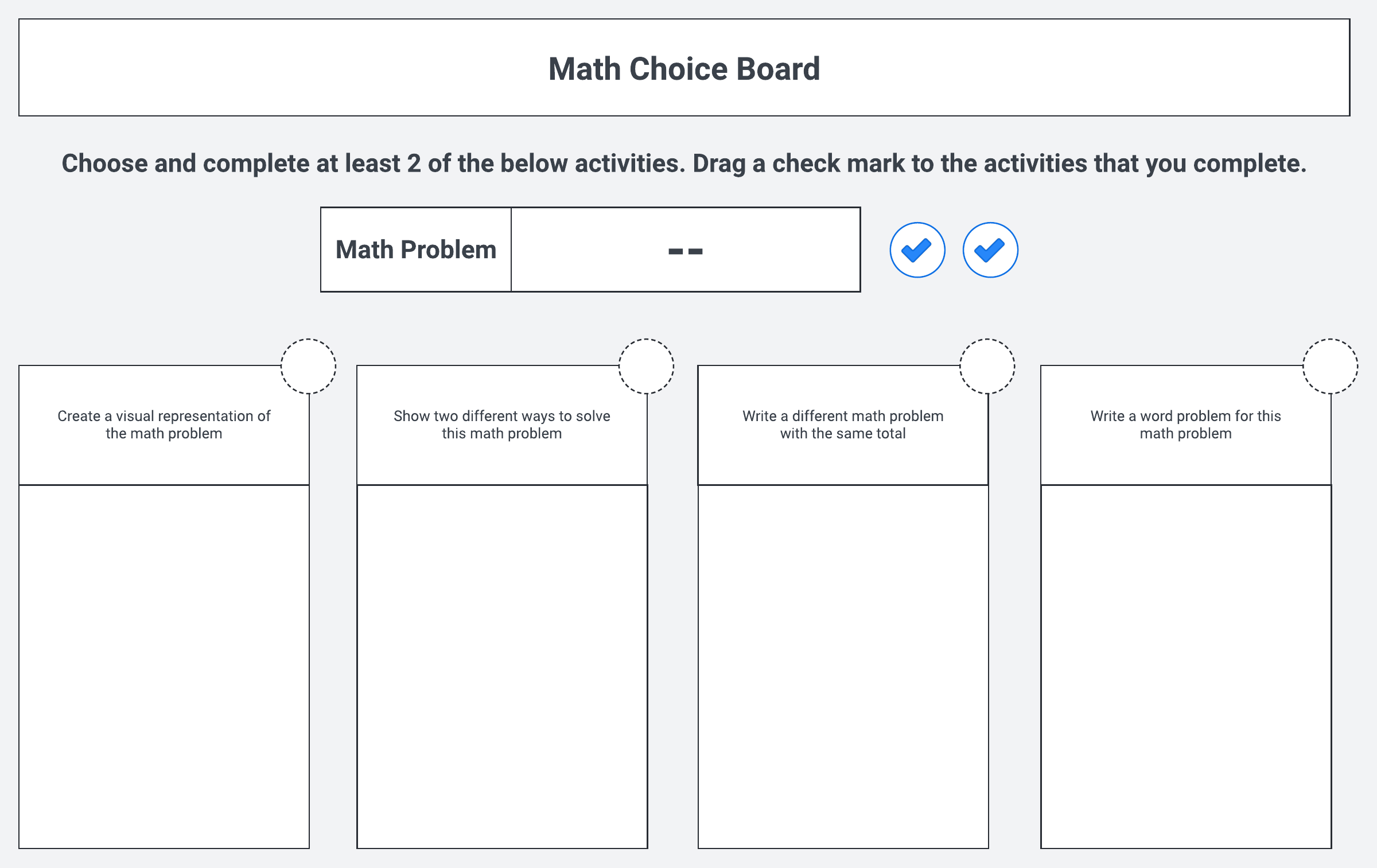Click the blank work area under same total activity
Viewport: 1377px width, 868px height.
[x=843, y=665]
